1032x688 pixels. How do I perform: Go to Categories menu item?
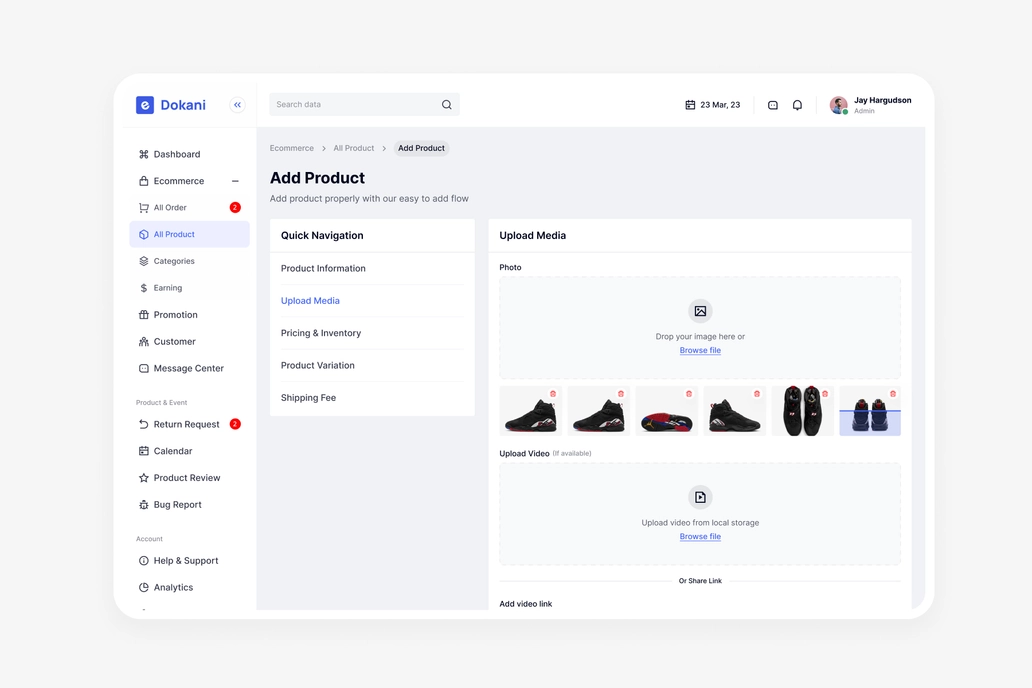190,261
